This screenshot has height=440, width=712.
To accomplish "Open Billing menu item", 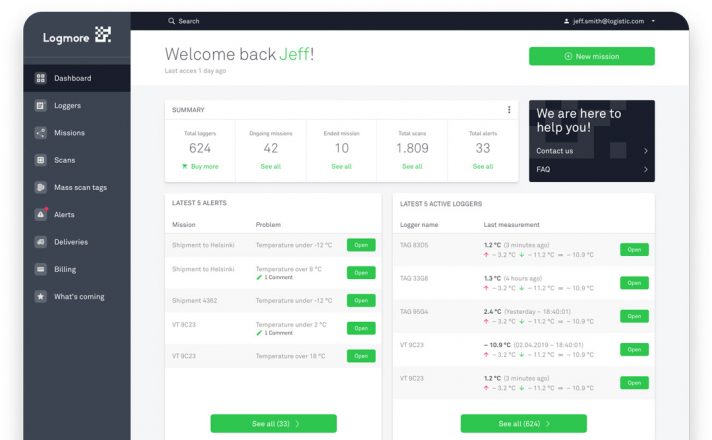I will click(x=77, y=269).
